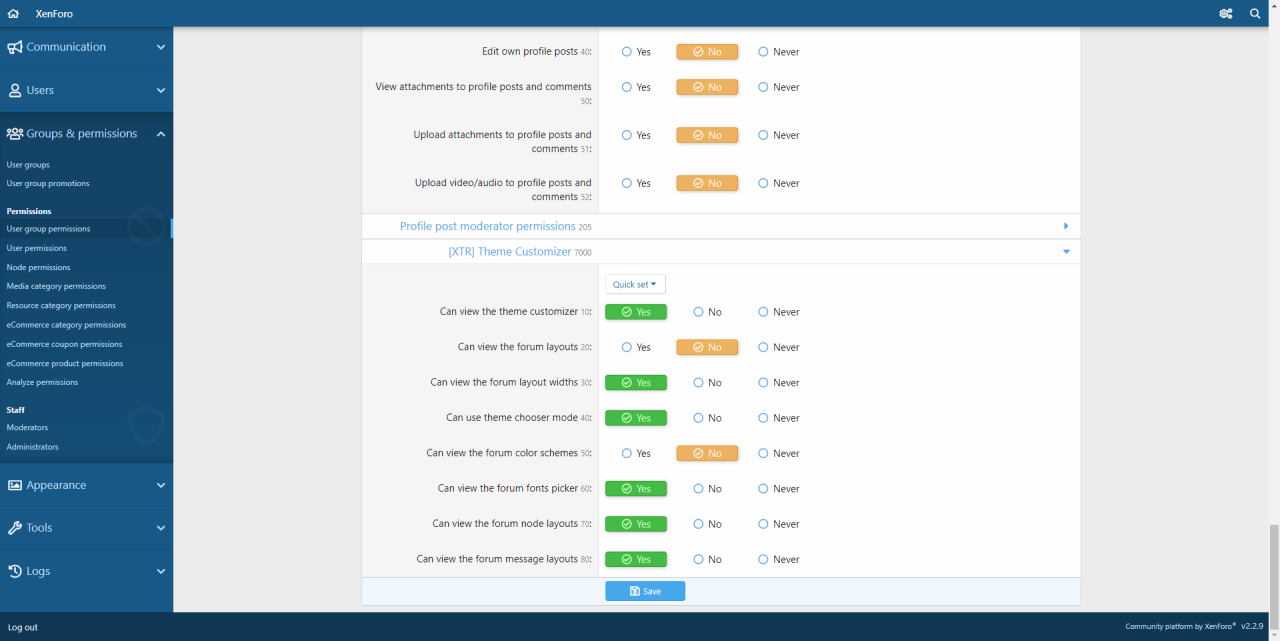Select Never for 'Can view the theme customizer'
Image resolution: width=1280 pixels, height=641 pixels.
763,312
